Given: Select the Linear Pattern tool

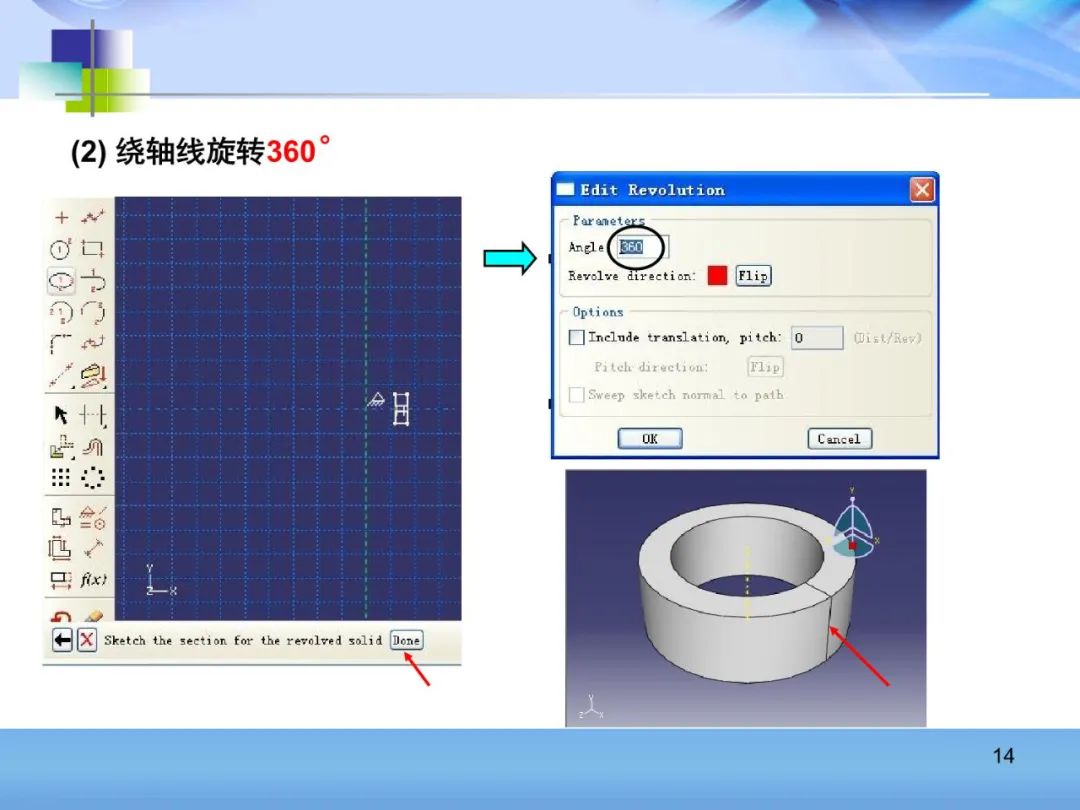Looking at the screenshot, I should coord(61,477).
